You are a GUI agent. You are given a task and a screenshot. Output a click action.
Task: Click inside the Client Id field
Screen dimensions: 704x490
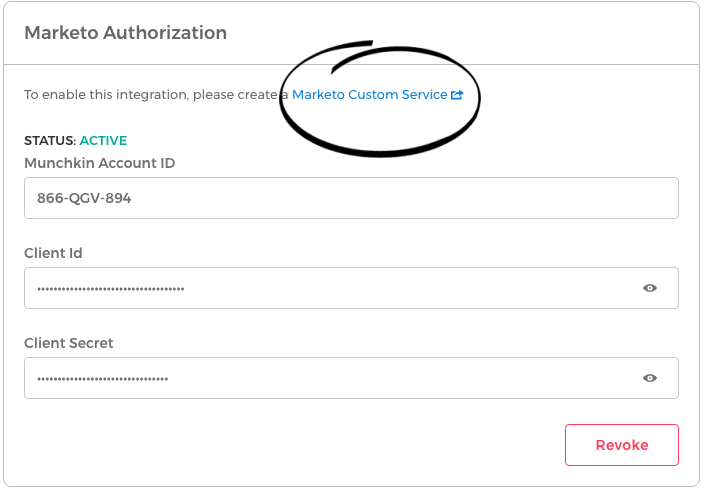pyautogui.click(x=400, y=288)
